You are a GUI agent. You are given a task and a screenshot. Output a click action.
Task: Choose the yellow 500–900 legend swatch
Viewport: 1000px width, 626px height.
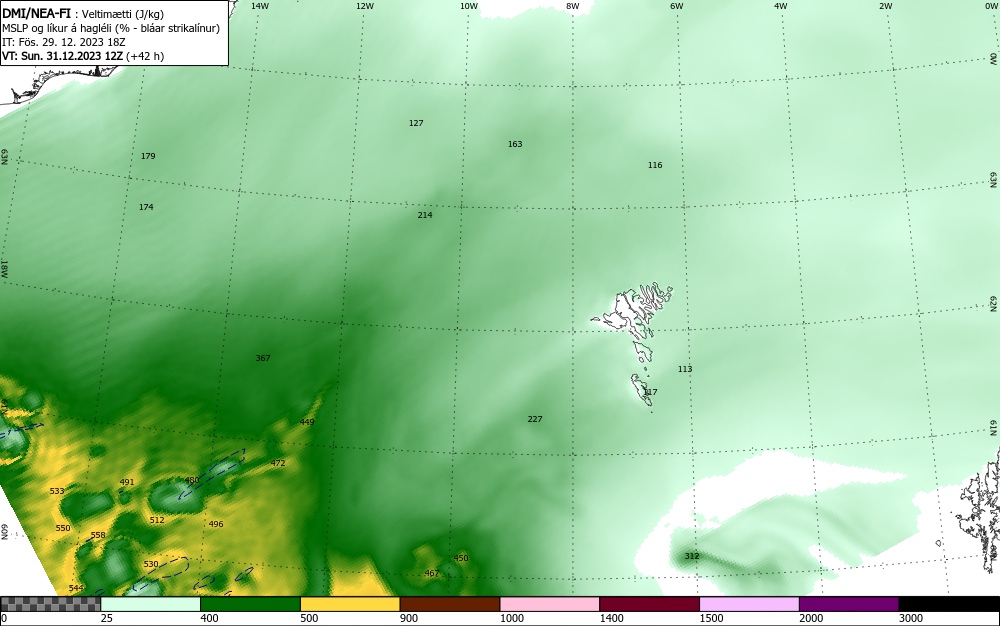coord(350,604)
